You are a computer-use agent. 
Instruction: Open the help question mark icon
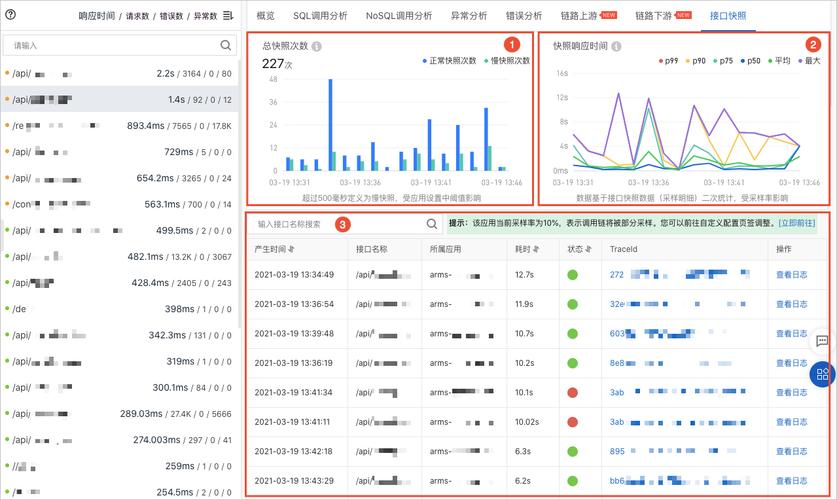[x=10, y=14]
